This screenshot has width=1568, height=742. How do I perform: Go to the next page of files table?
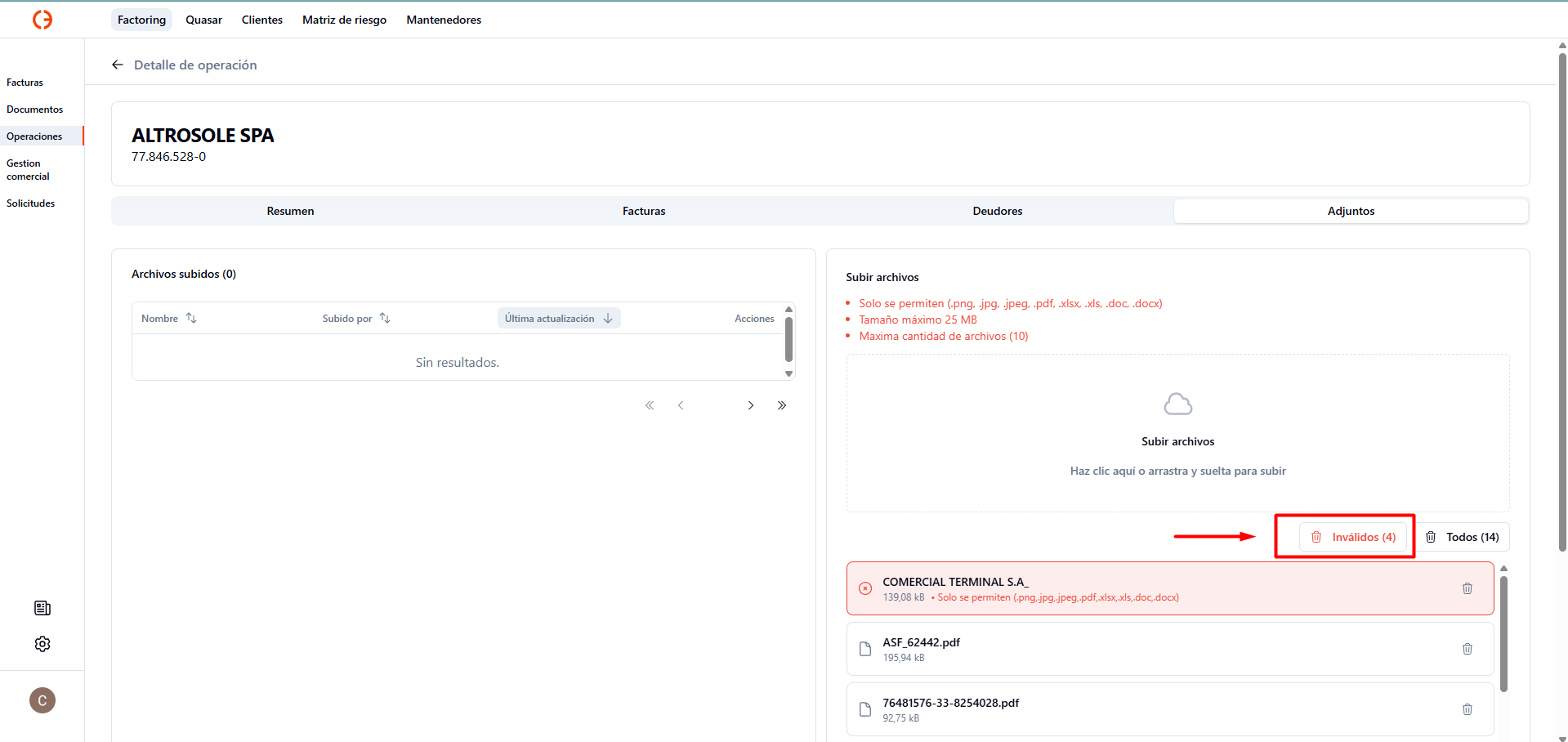[x=750, y=405]
